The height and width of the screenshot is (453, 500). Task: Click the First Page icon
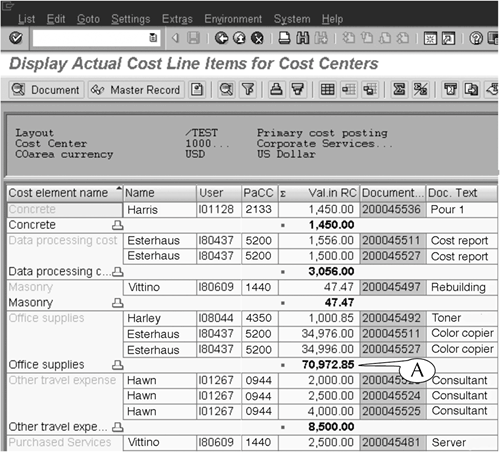click(x=349, y=38)
